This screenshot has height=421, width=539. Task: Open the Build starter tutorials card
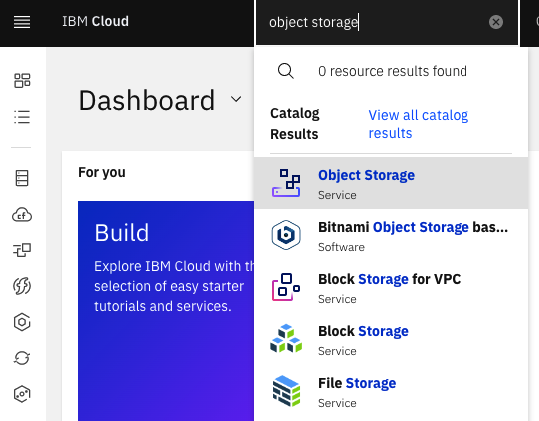166,311
